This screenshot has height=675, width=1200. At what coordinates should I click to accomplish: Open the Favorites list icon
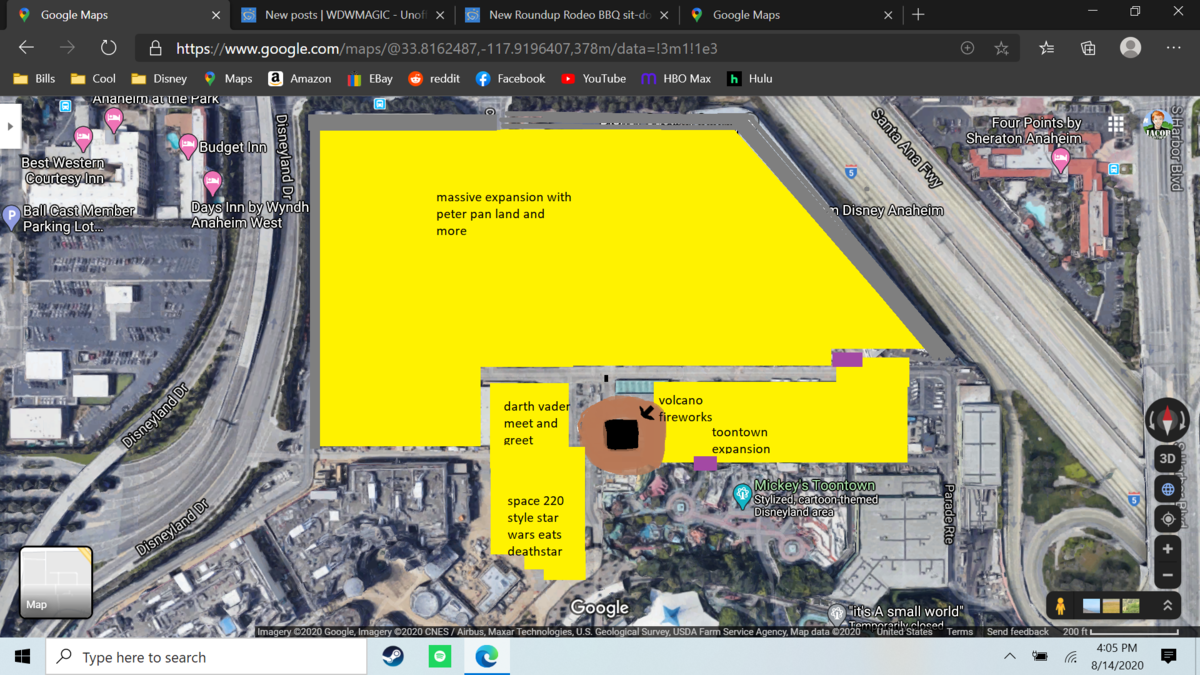pyautogui.click(x=1047, y=48)
